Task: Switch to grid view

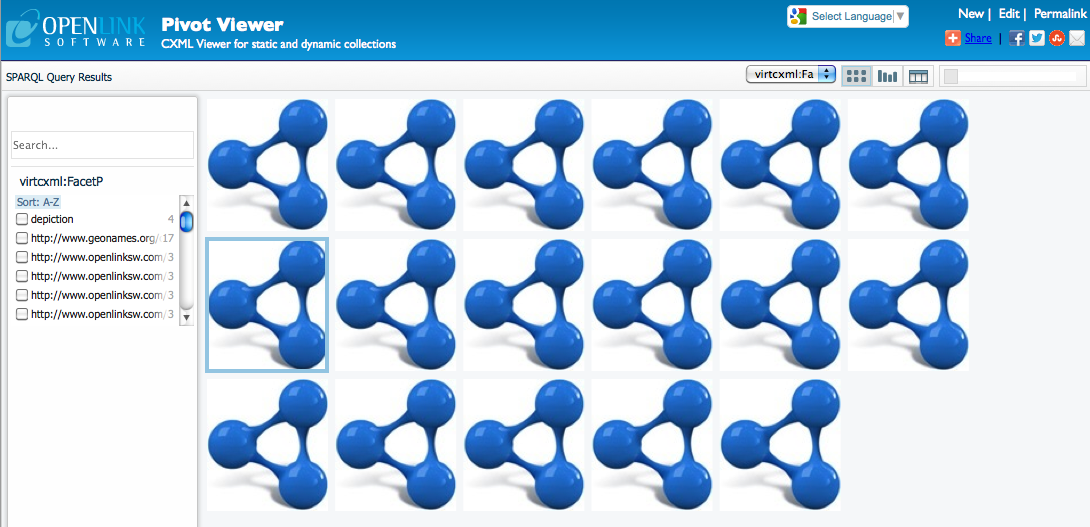Action: pyautogui.click(x=856, y=76)
